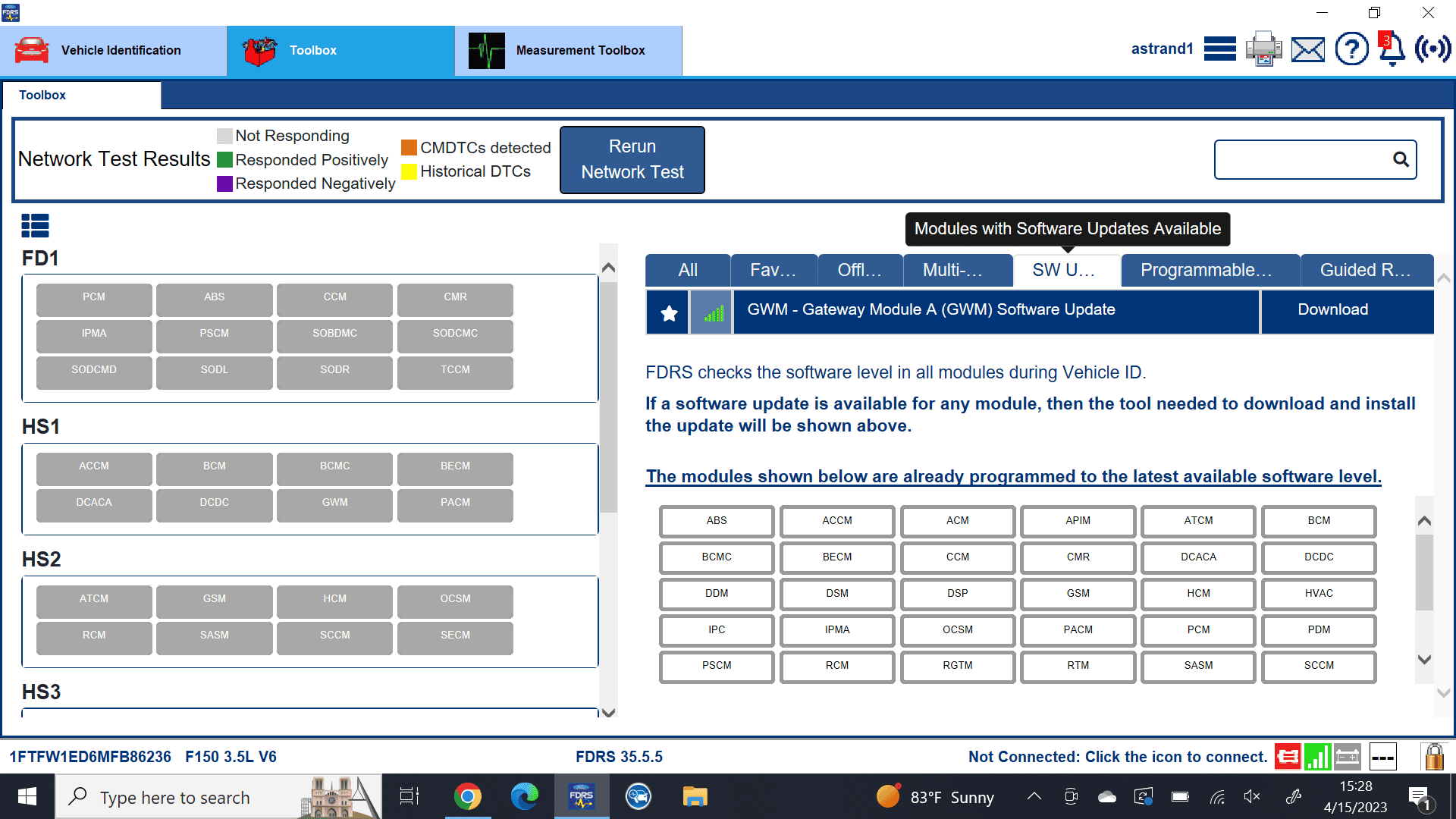Open the Measurement Toolbox tab
This screenshot has height=819, width=1456.
[569, 50]
